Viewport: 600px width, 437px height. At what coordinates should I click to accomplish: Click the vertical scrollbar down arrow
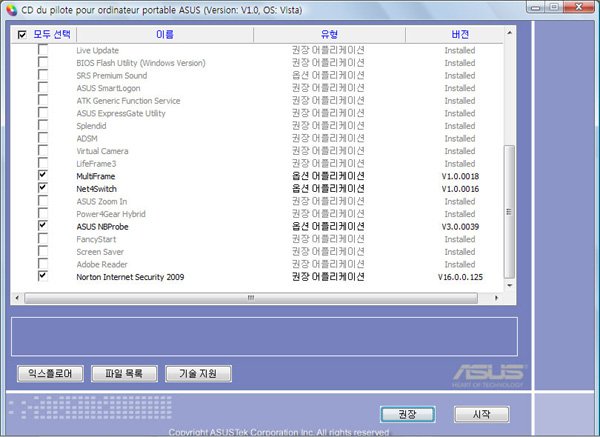tap(509, 285)
